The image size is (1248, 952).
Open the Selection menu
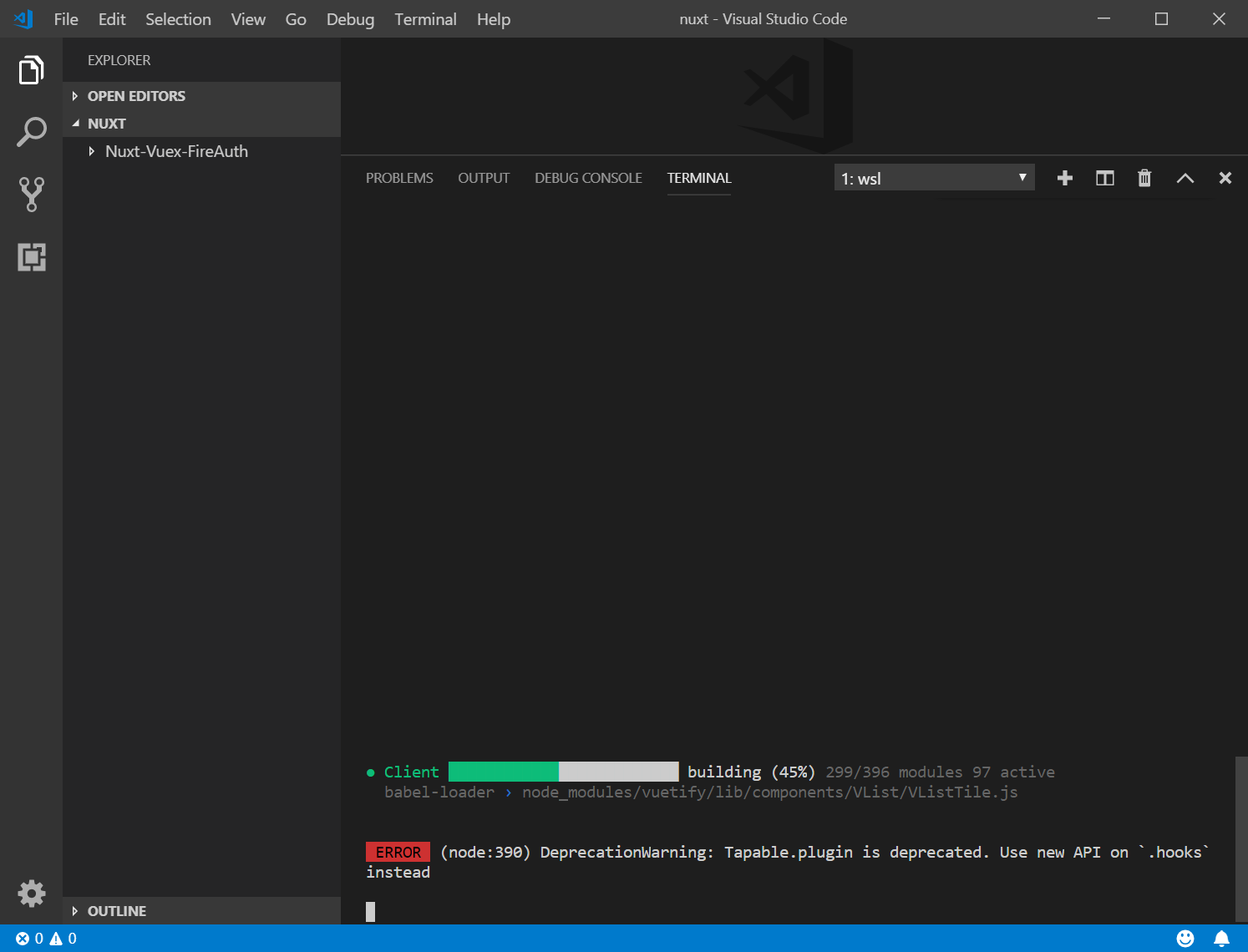pyautogui.click(x=178, y=19)
